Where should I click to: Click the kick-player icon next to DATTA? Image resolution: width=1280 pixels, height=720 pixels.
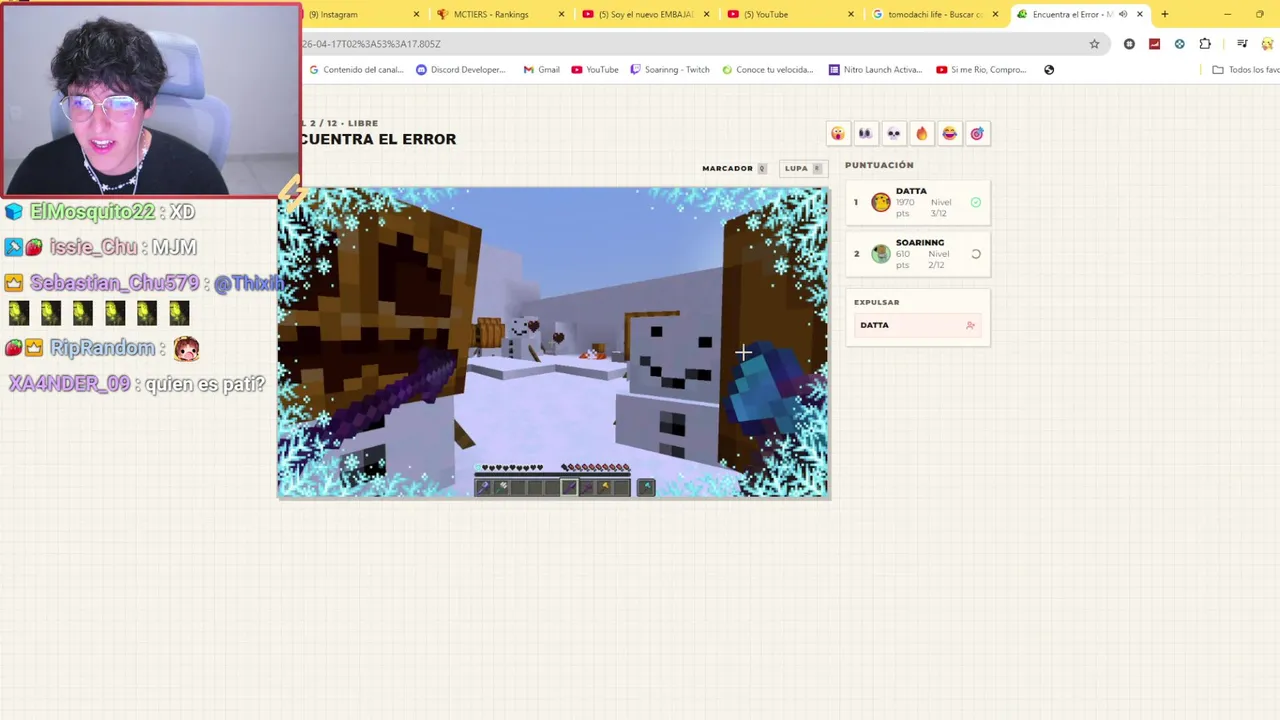click(970, 325)
